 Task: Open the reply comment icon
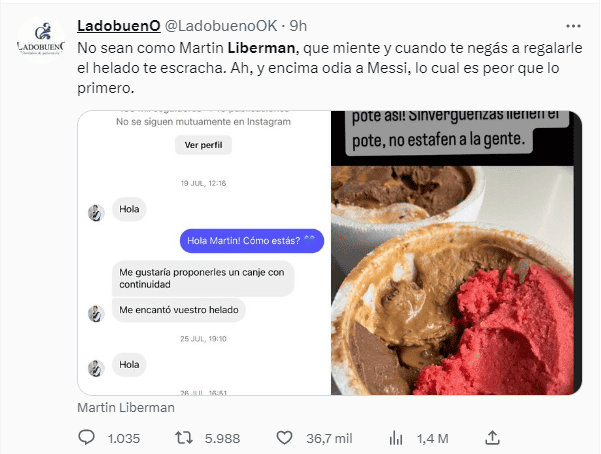[x=86, y=438]
